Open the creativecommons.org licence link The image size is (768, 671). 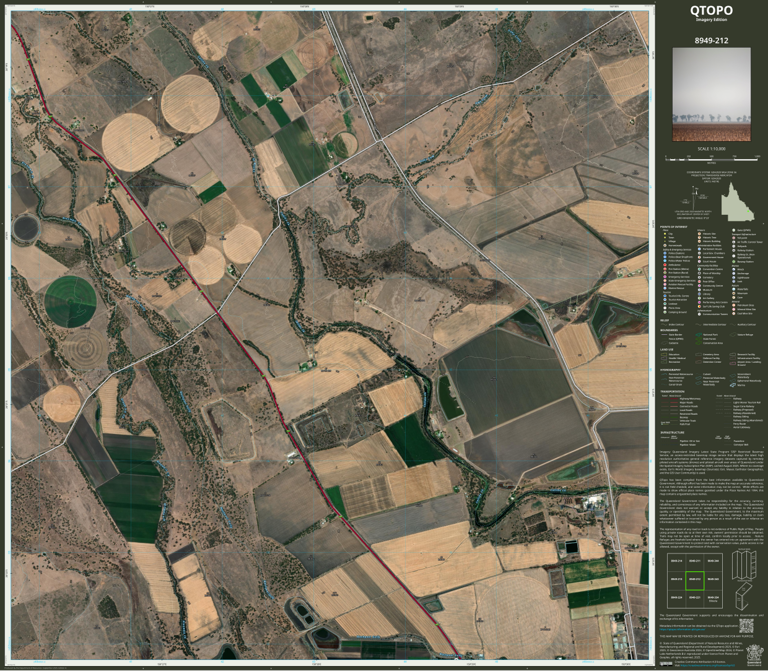tap(708, 665)
